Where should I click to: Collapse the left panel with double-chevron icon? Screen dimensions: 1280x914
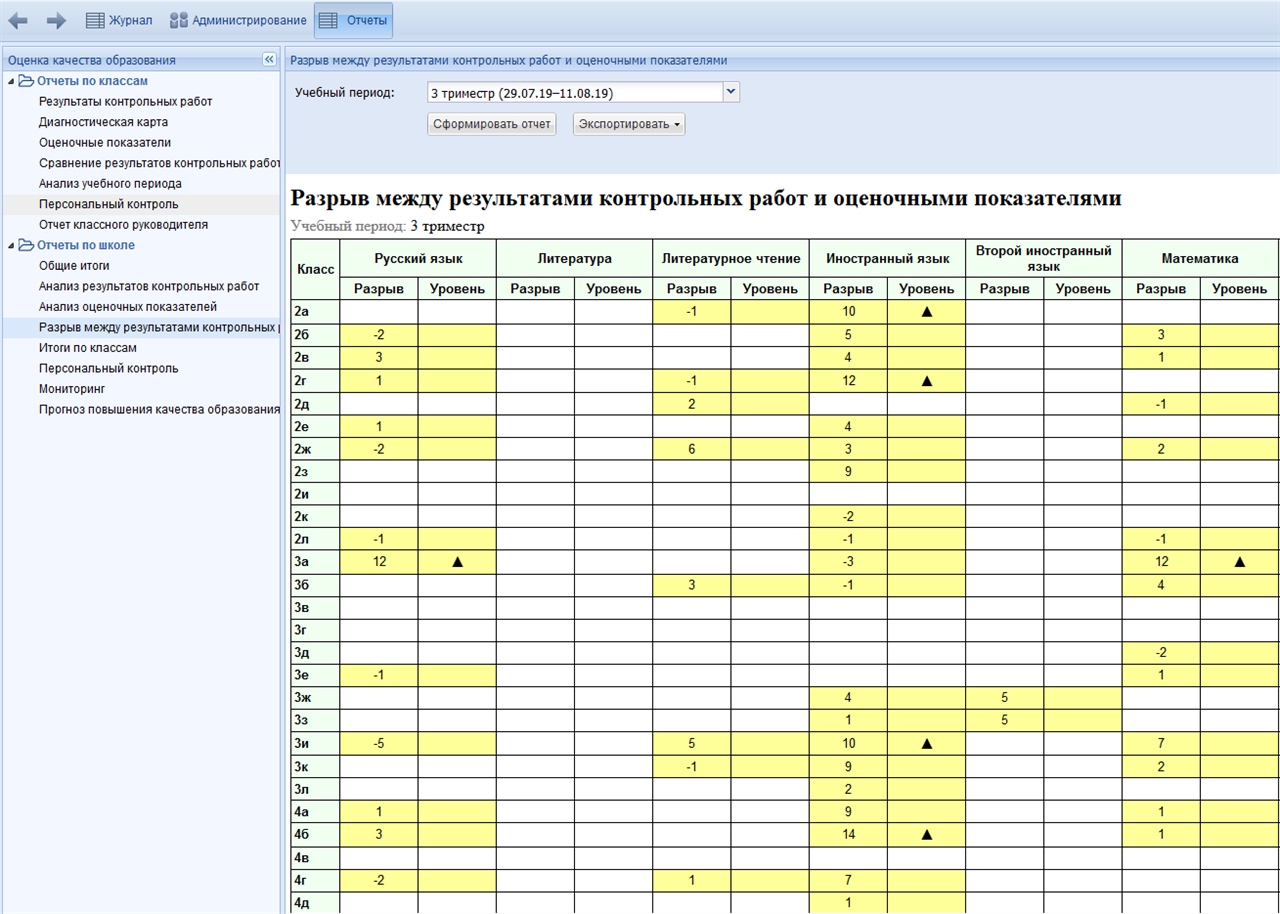click(269, 60)
